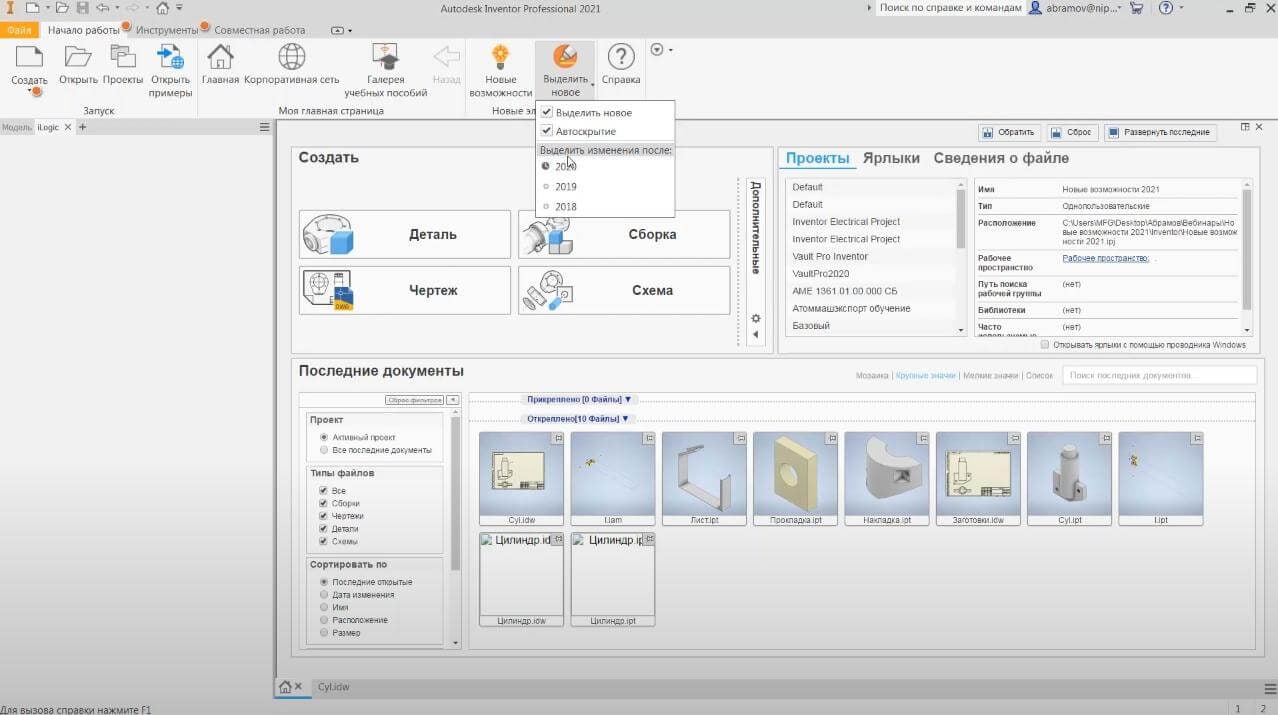The image size is (1278, 715).
Task: Click the Корпоративная сеть globe icon
Action: coord(292,58)
